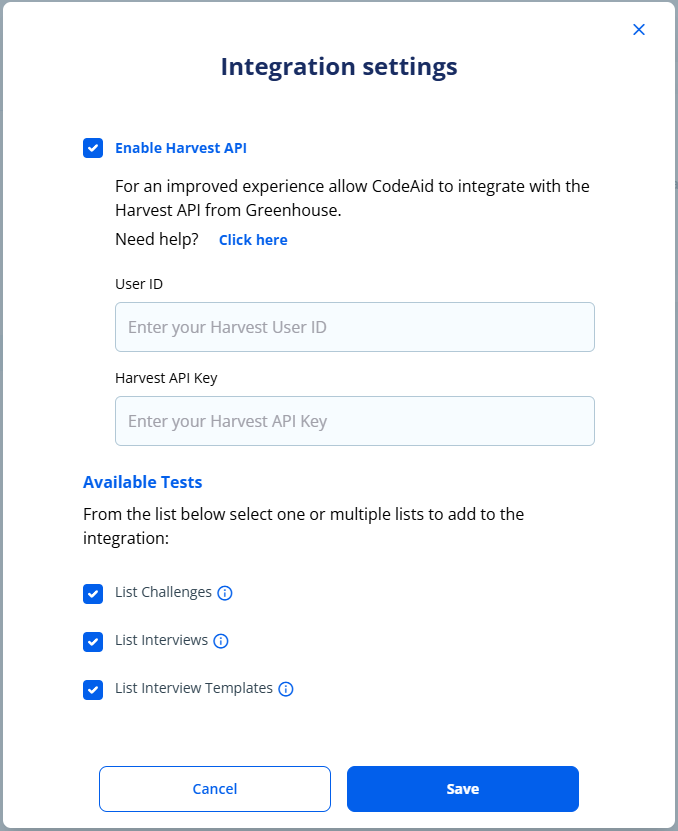Screen dimensions: 678x831
Task: Focus the Harvest User ID input field
Action: [355, 327]
